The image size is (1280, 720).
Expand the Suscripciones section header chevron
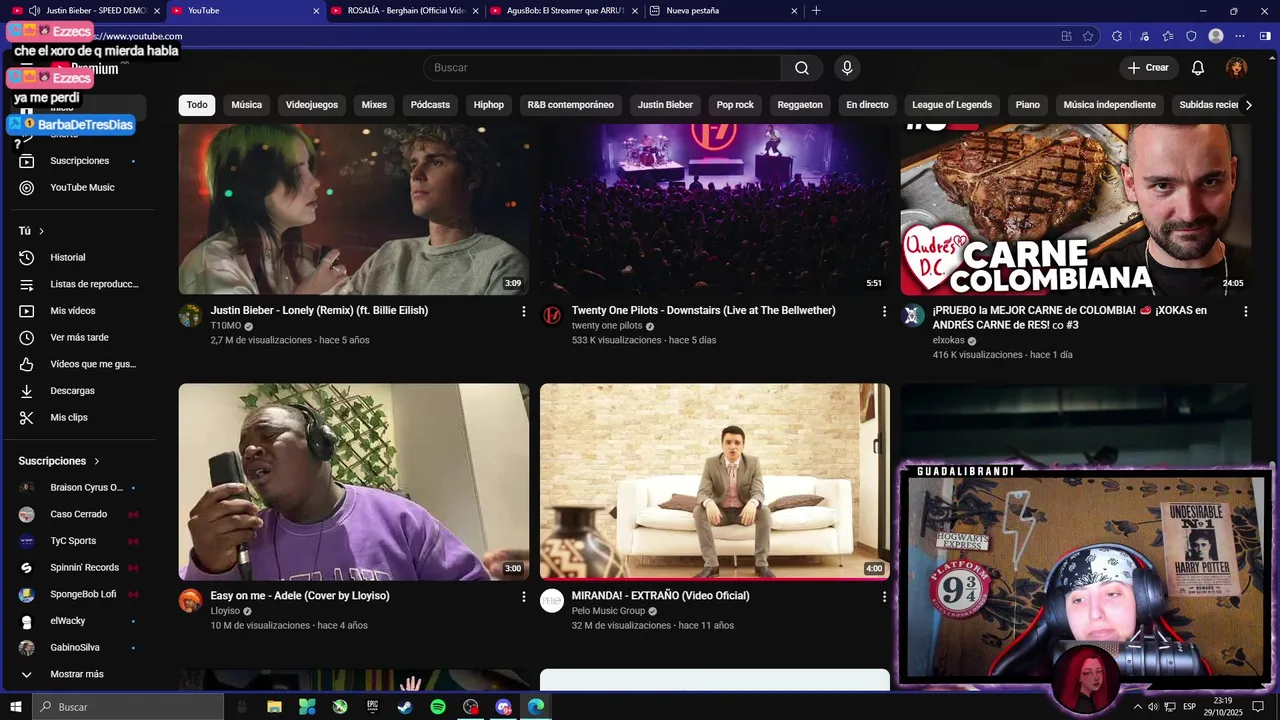[97, 461]
